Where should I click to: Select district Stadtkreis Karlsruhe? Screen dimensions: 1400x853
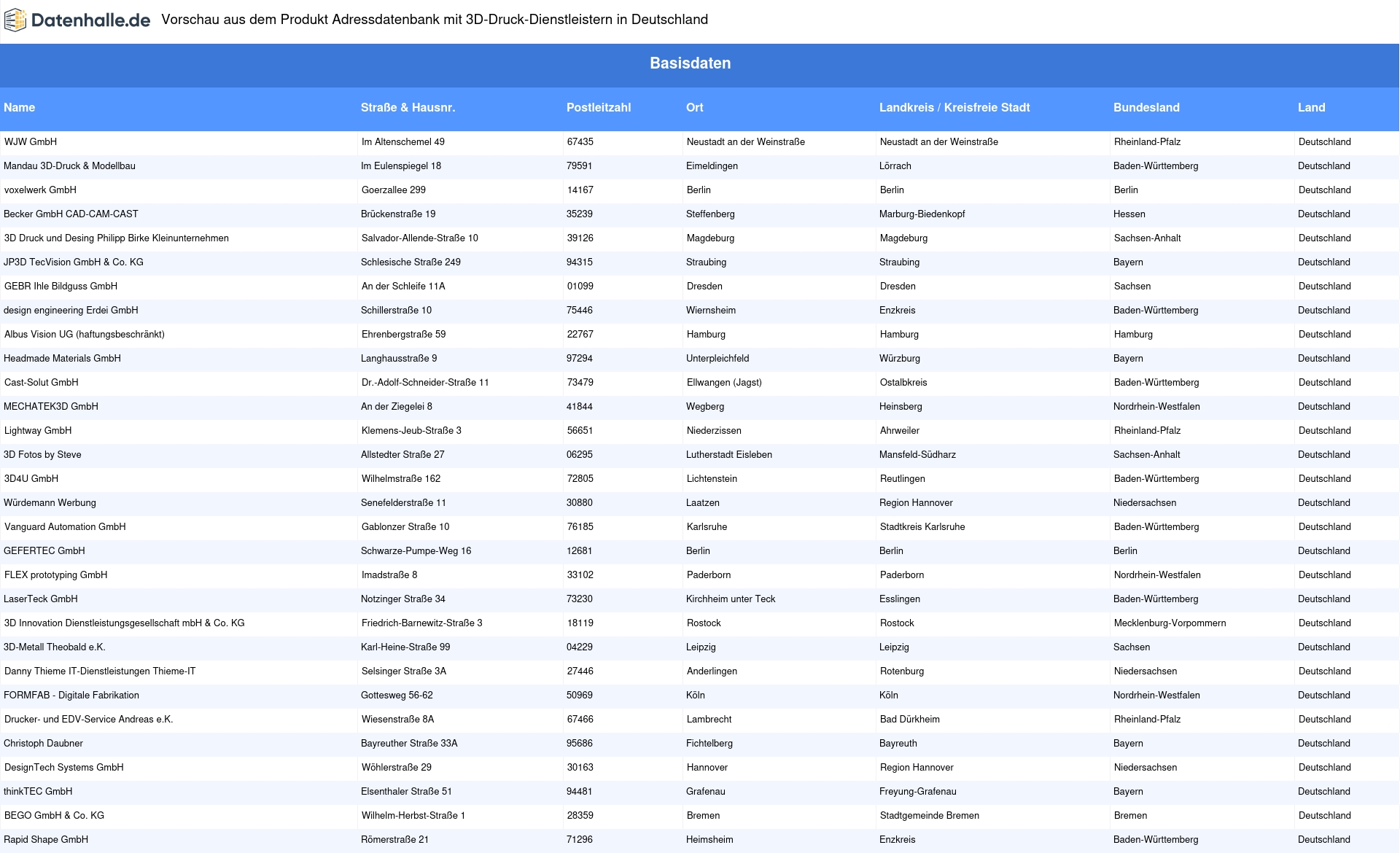[x=922, y=526]
